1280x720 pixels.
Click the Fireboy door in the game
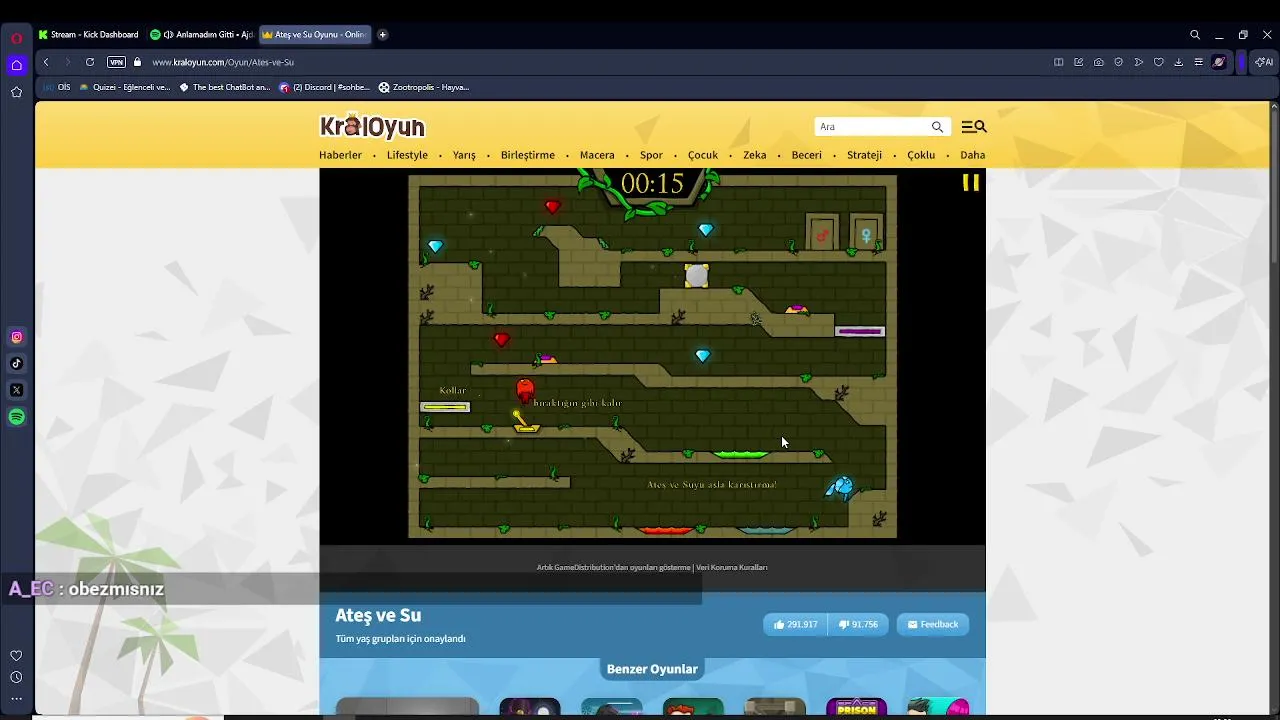pyautogui.click(x=822, y=232)
